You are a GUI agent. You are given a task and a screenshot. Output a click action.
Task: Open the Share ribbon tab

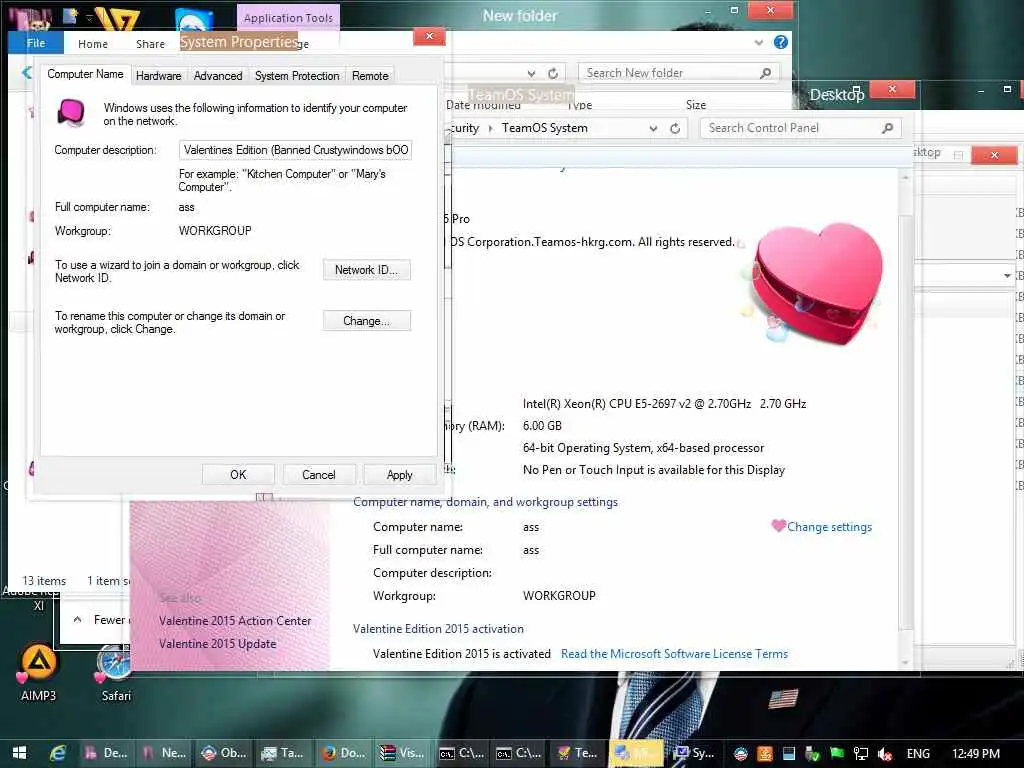[150, 44]
